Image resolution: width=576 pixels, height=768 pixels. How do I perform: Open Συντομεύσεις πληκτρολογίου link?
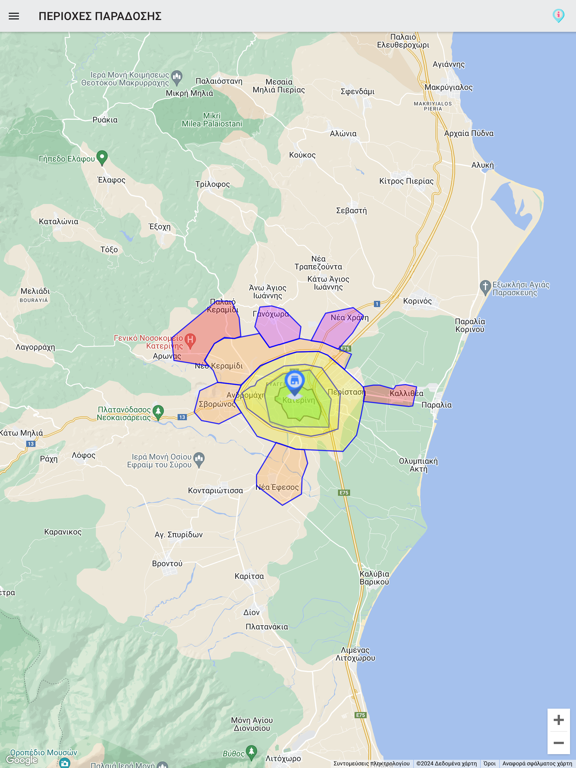click(372, 764)
